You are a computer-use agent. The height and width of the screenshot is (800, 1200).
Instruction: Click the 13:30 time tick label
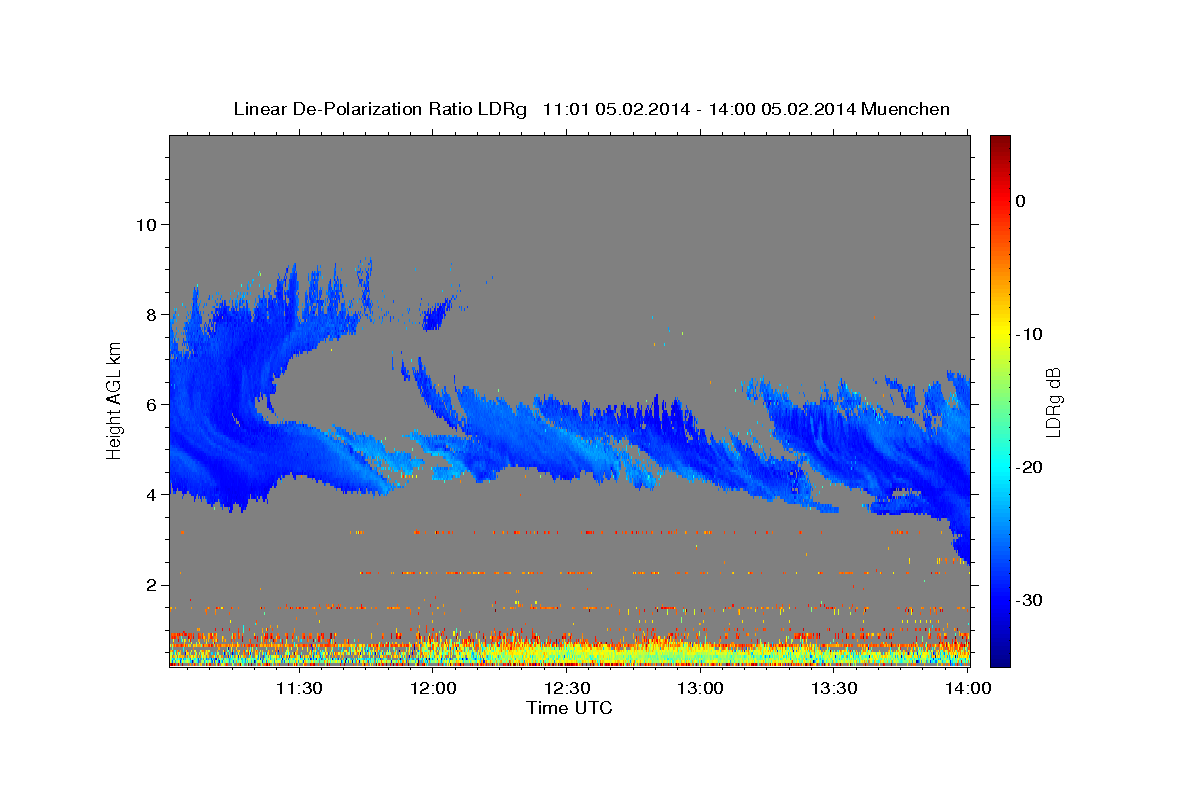[x=833, y=688]
